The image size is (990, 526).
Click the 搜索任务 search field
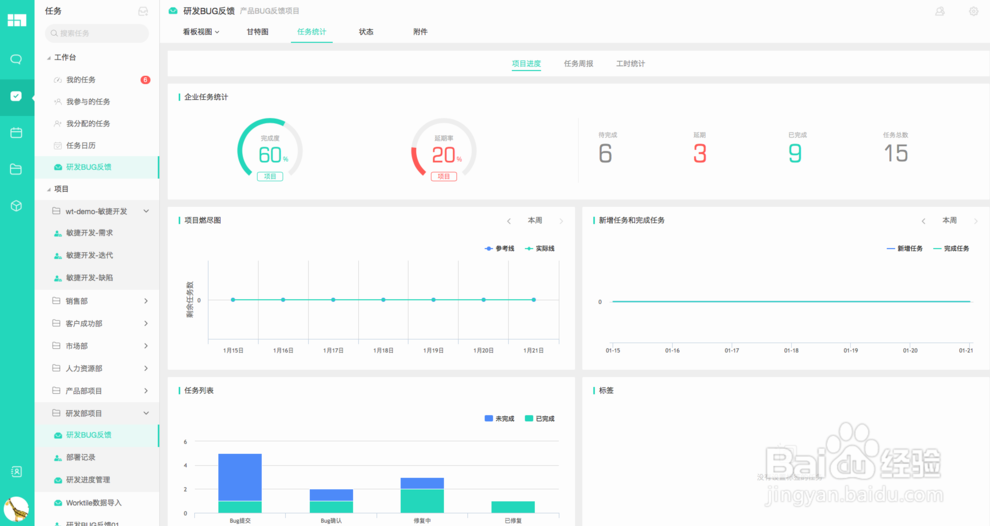point(97,33)
